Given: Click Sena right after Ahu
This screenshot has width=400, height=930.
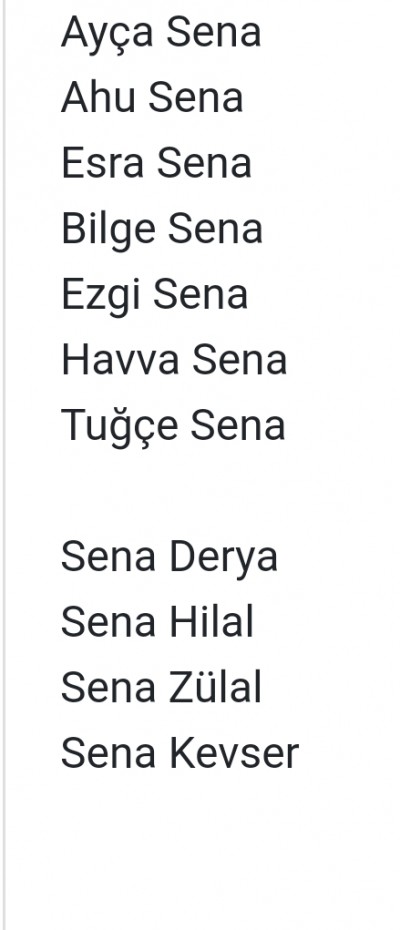Looking at the screenshot, I should tap(196, 97).
